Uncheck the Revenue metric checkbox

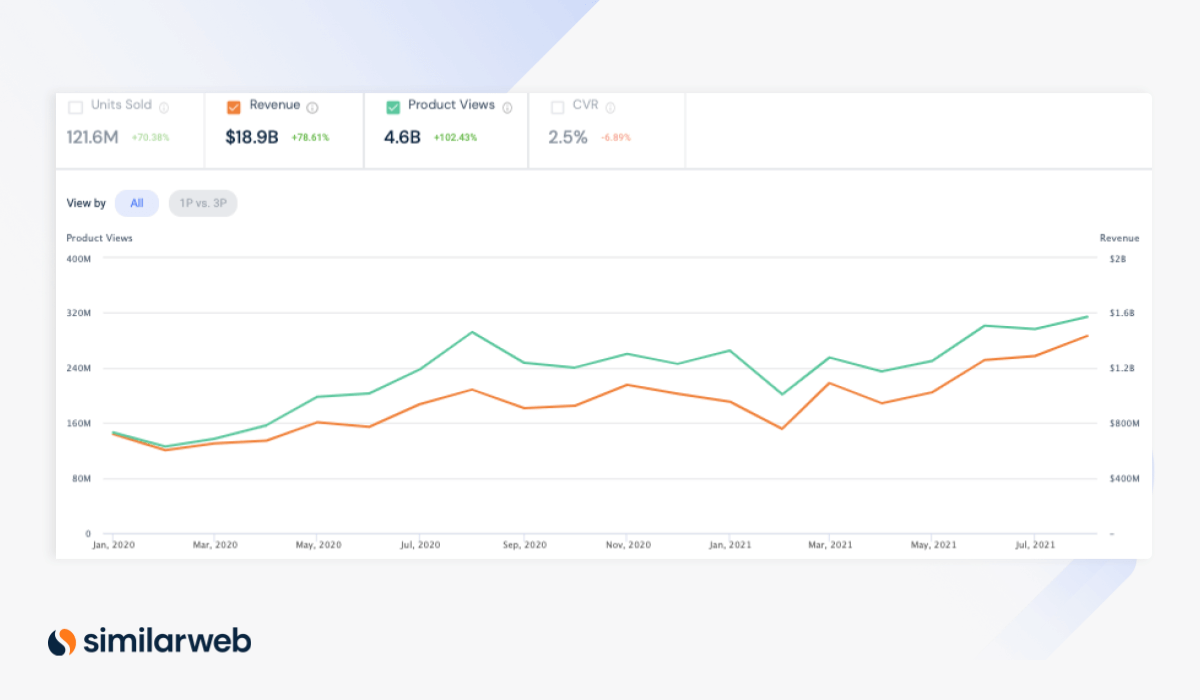pyautogui.click(x=233, y=105)
